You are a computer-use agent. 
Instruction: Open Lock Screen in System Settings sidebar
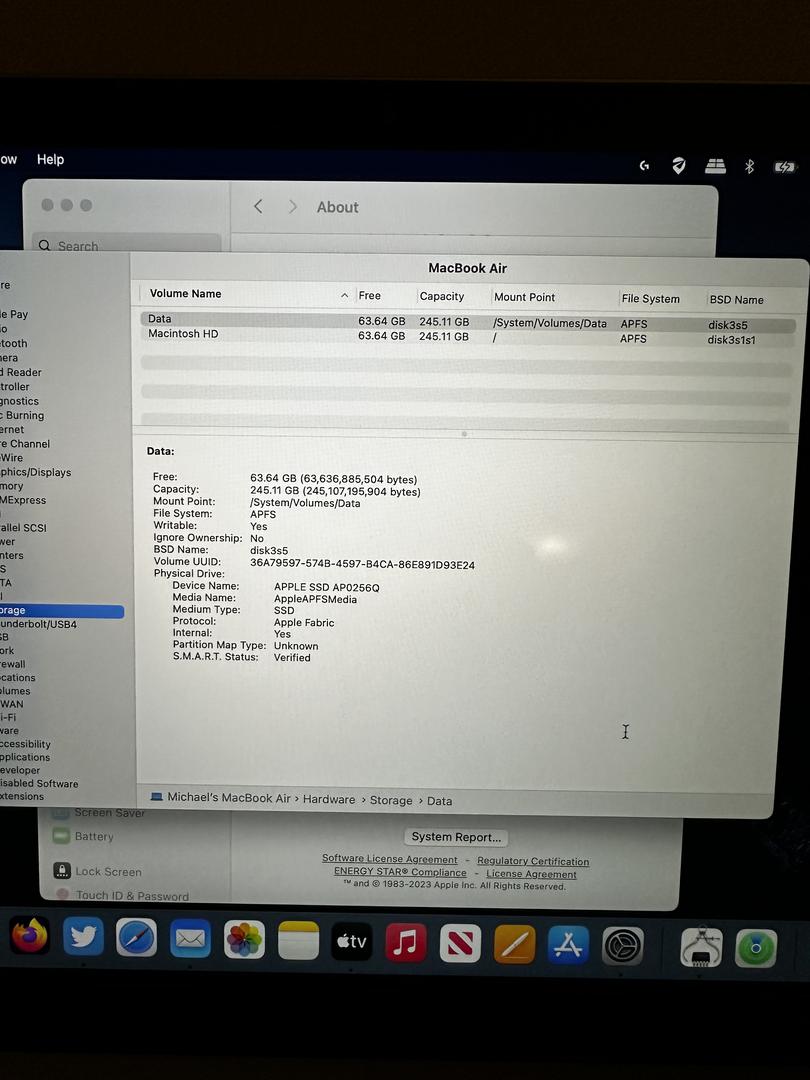108,871
